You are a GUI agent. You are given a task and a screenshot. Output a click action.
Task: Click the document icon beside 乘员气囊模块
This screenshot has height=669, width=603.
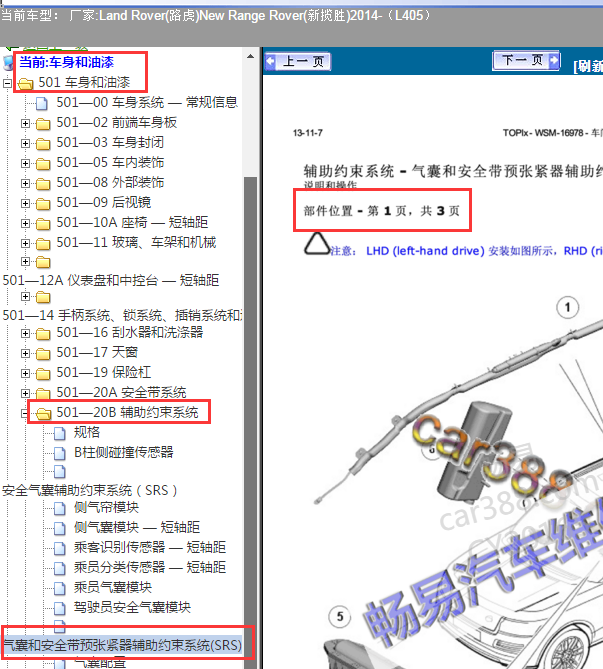coord(59,589)
